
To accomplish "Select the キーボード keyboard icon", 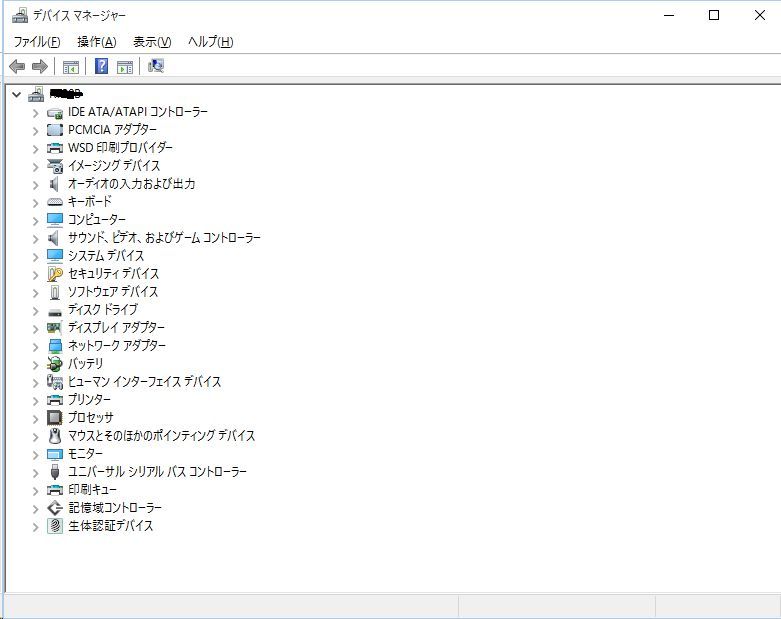I will pyautogui.click(x=55, y=201).
